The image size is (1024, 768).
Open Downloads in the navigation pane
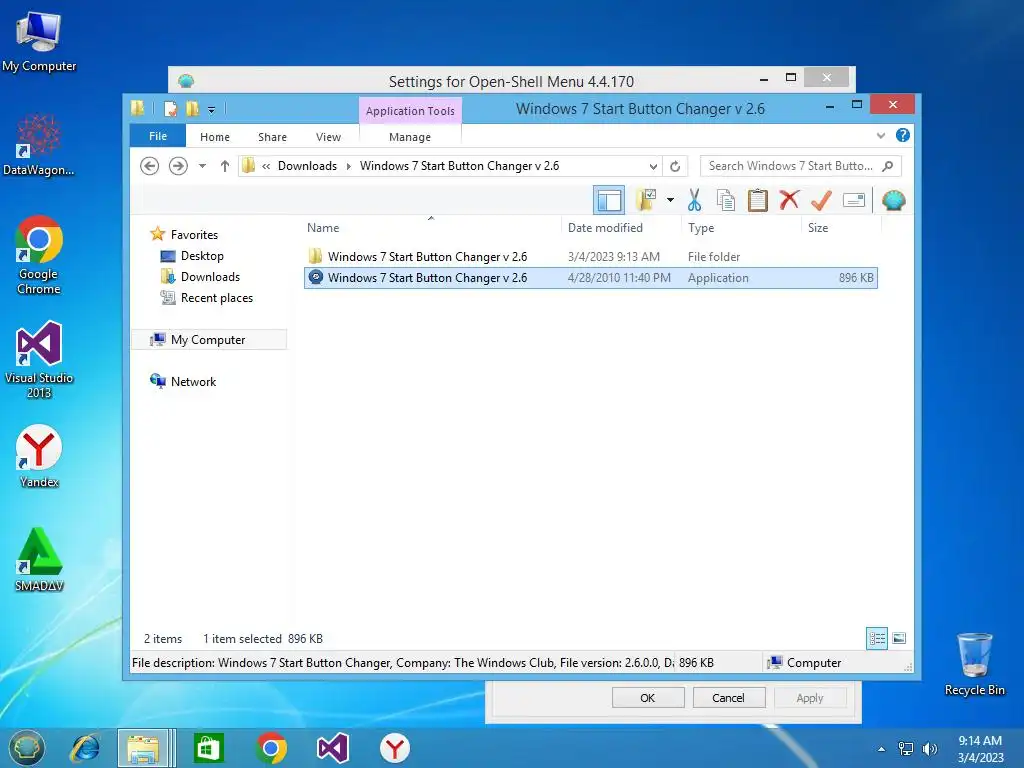pos(210,277)
